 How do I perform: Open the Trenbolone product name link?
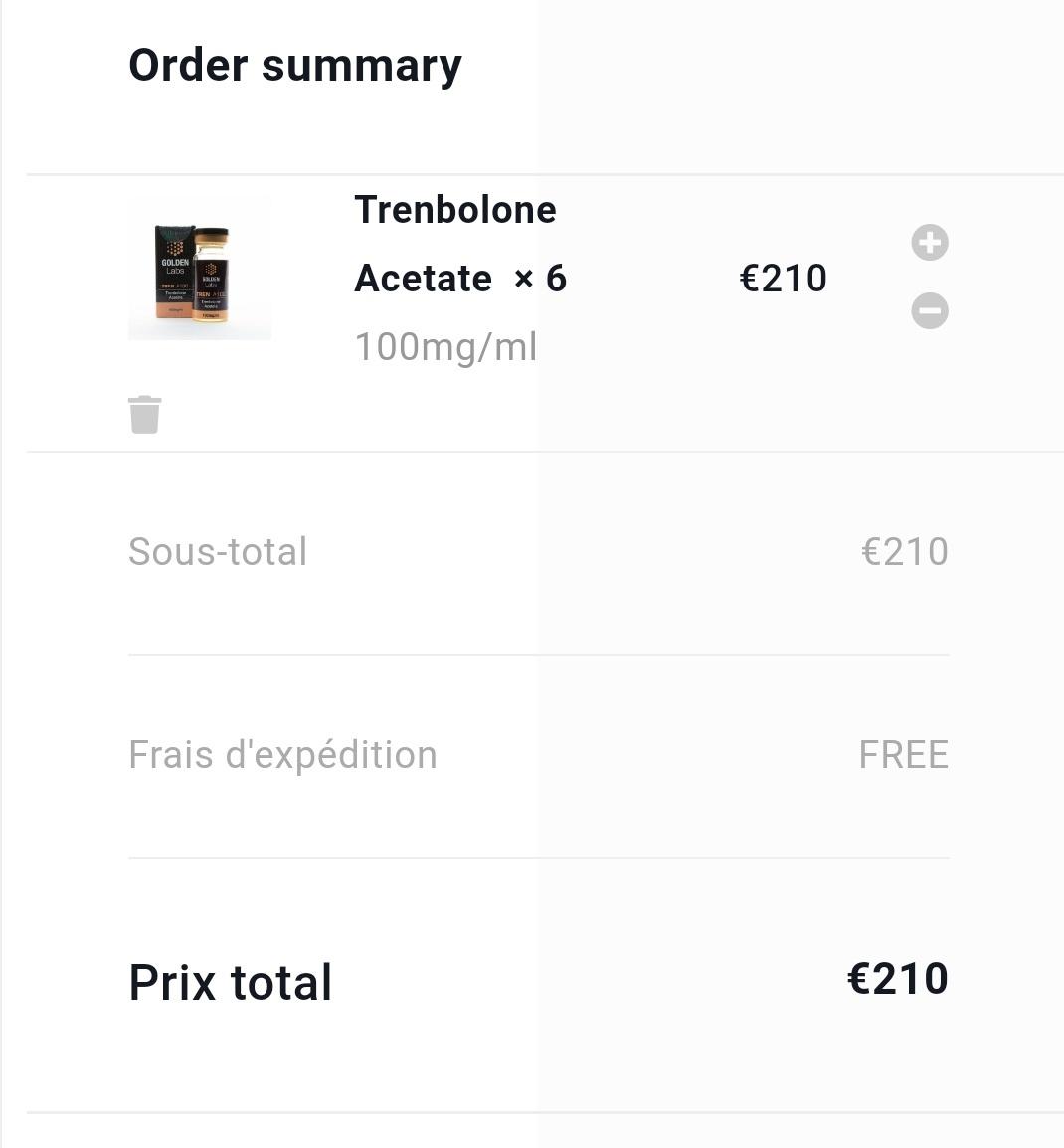click(x=455, y=210)
